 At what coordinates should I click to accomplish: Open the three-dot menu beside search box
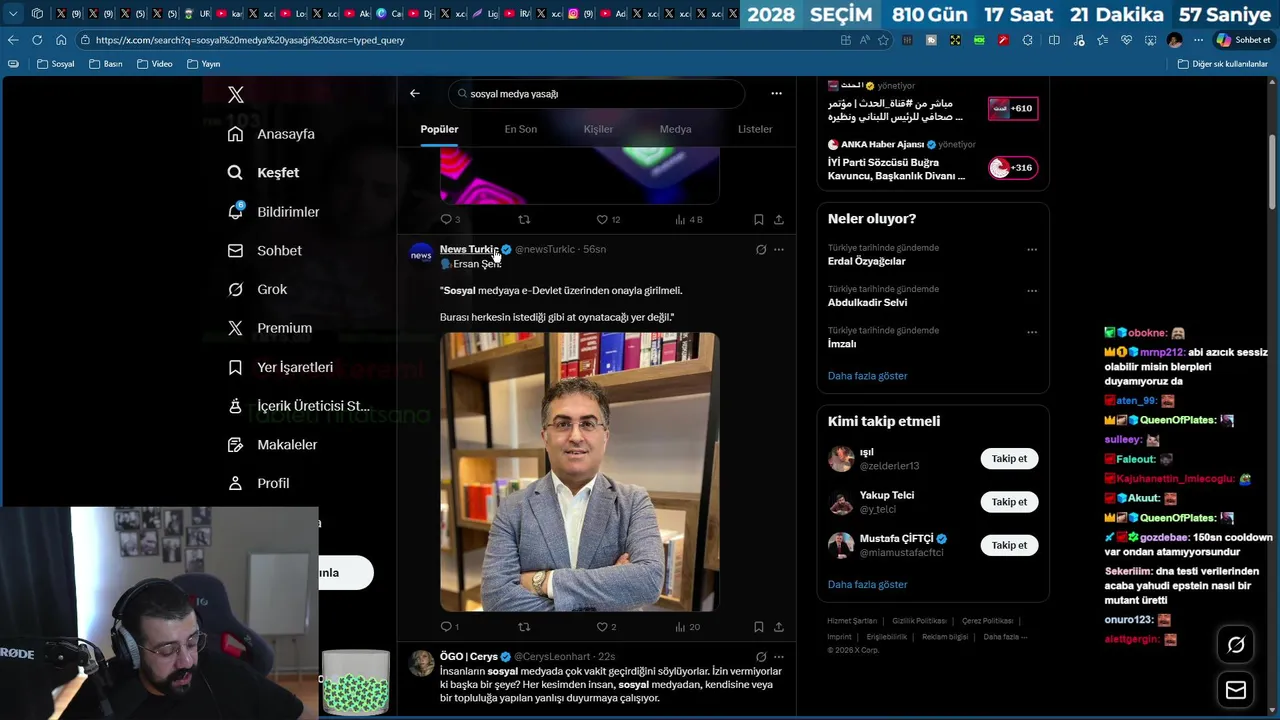click(776, 93)
